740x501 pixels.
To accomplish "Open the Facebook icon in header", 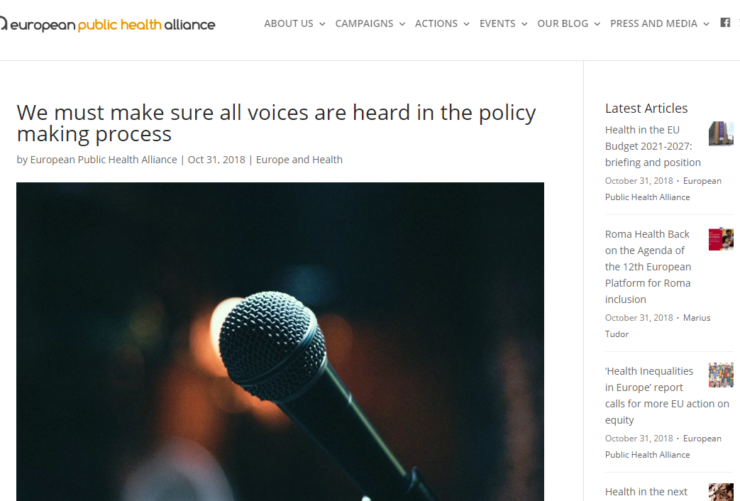I will click(x=725, y=23).
